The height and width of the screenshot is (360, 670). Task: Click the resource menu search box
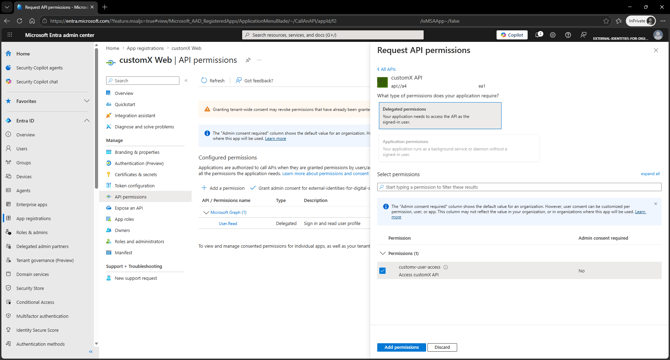tap(143, 80)
